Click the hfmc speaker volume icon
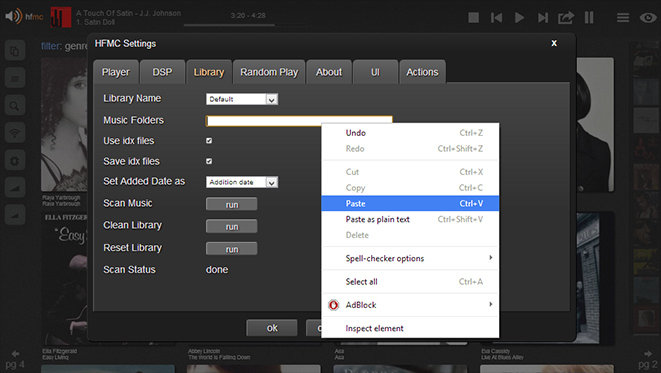This screenshot has width=661, height=373. point(13,16)
